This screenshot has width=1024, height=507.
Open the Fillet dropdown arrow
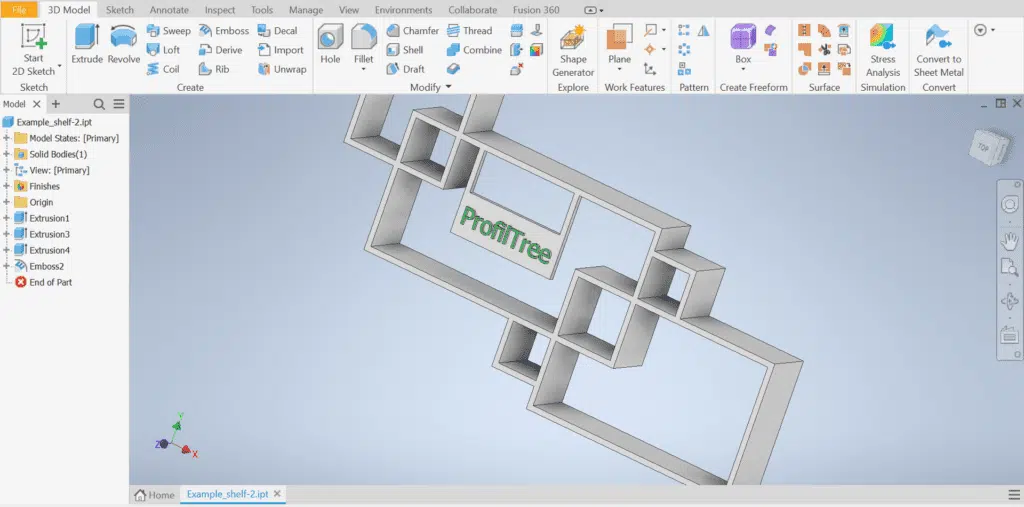tap(364, 69)
